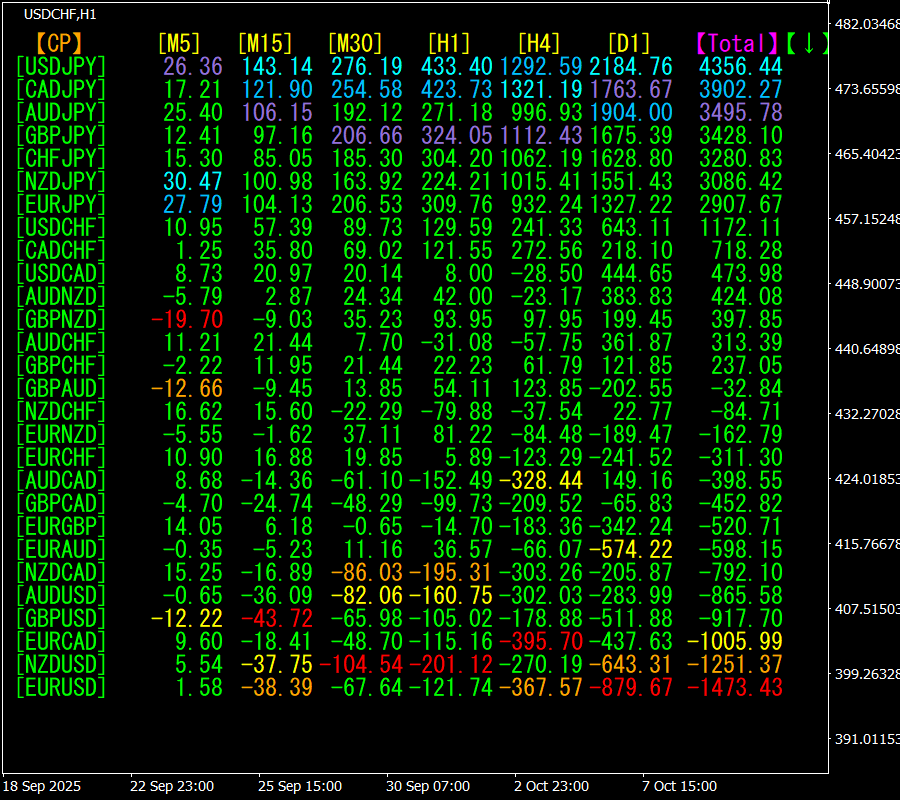The width and height of the screenshot is (900, 800).
Task: Click the magenta [Total] column header
Action: pos(736,43)
